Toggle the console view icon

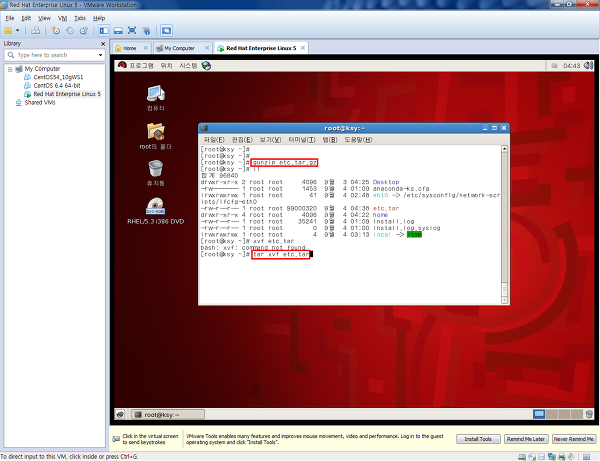(x=166, y=31)
